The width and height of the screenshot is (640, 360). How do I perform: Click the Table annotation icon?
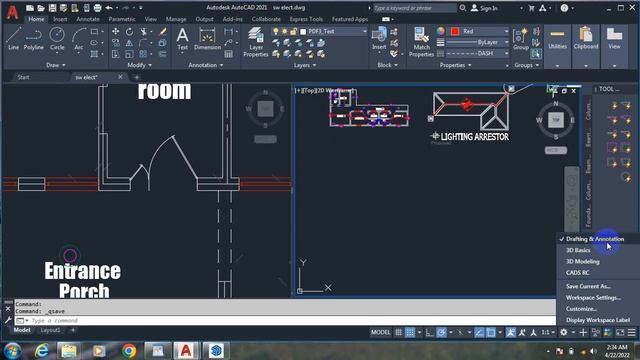click(229, 53)
